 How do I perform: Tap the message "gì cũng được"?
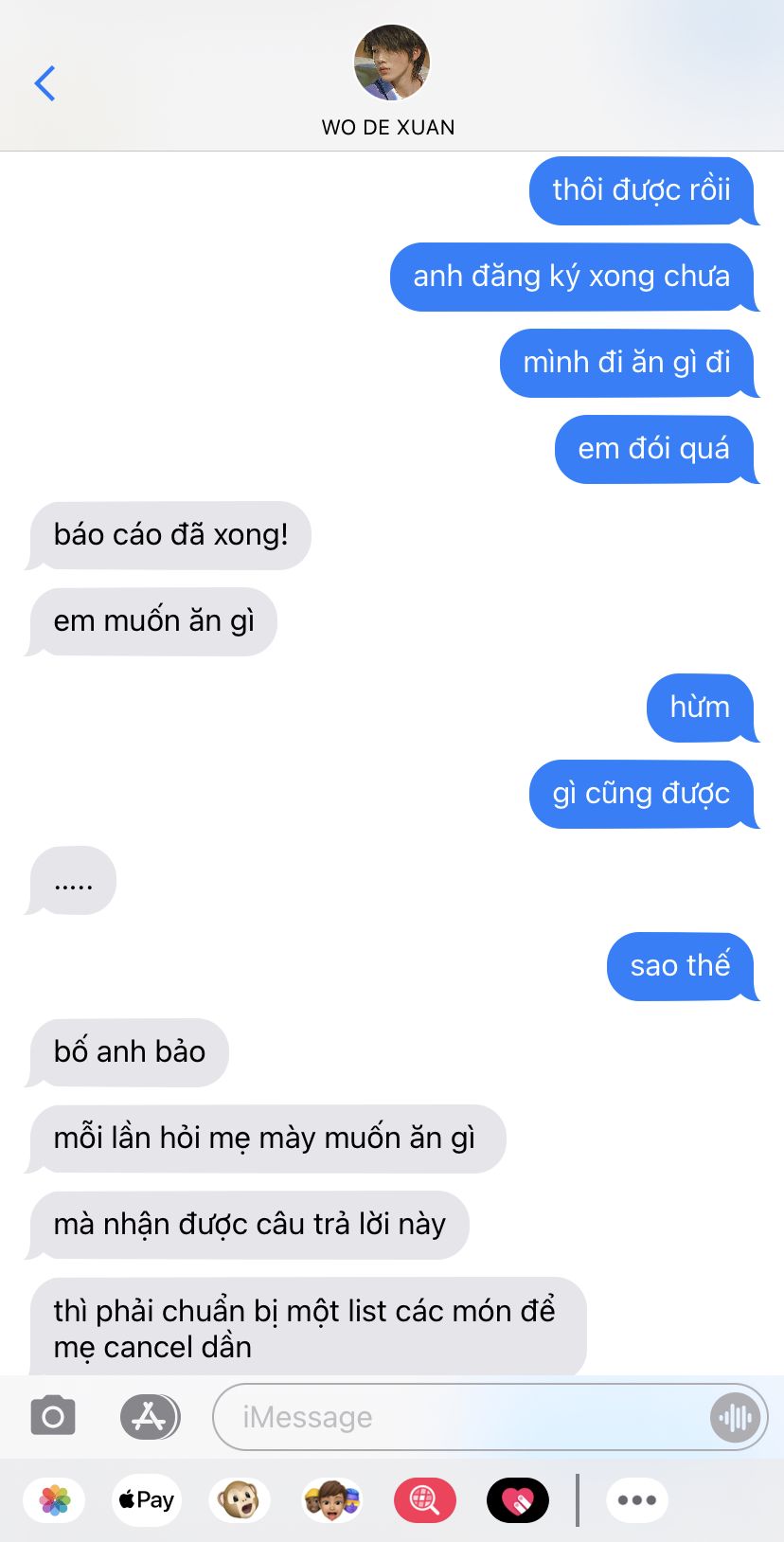[x=644, y=794]
